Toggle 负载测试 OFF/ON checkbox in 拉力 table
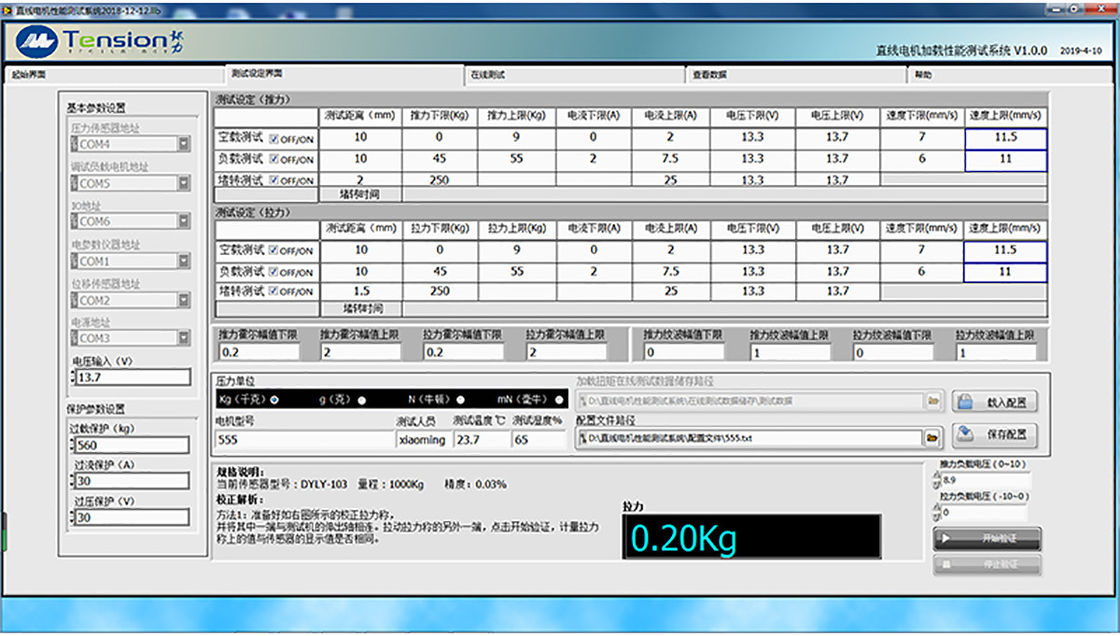Screen dimensions: 1120x636 coord(273,271)
